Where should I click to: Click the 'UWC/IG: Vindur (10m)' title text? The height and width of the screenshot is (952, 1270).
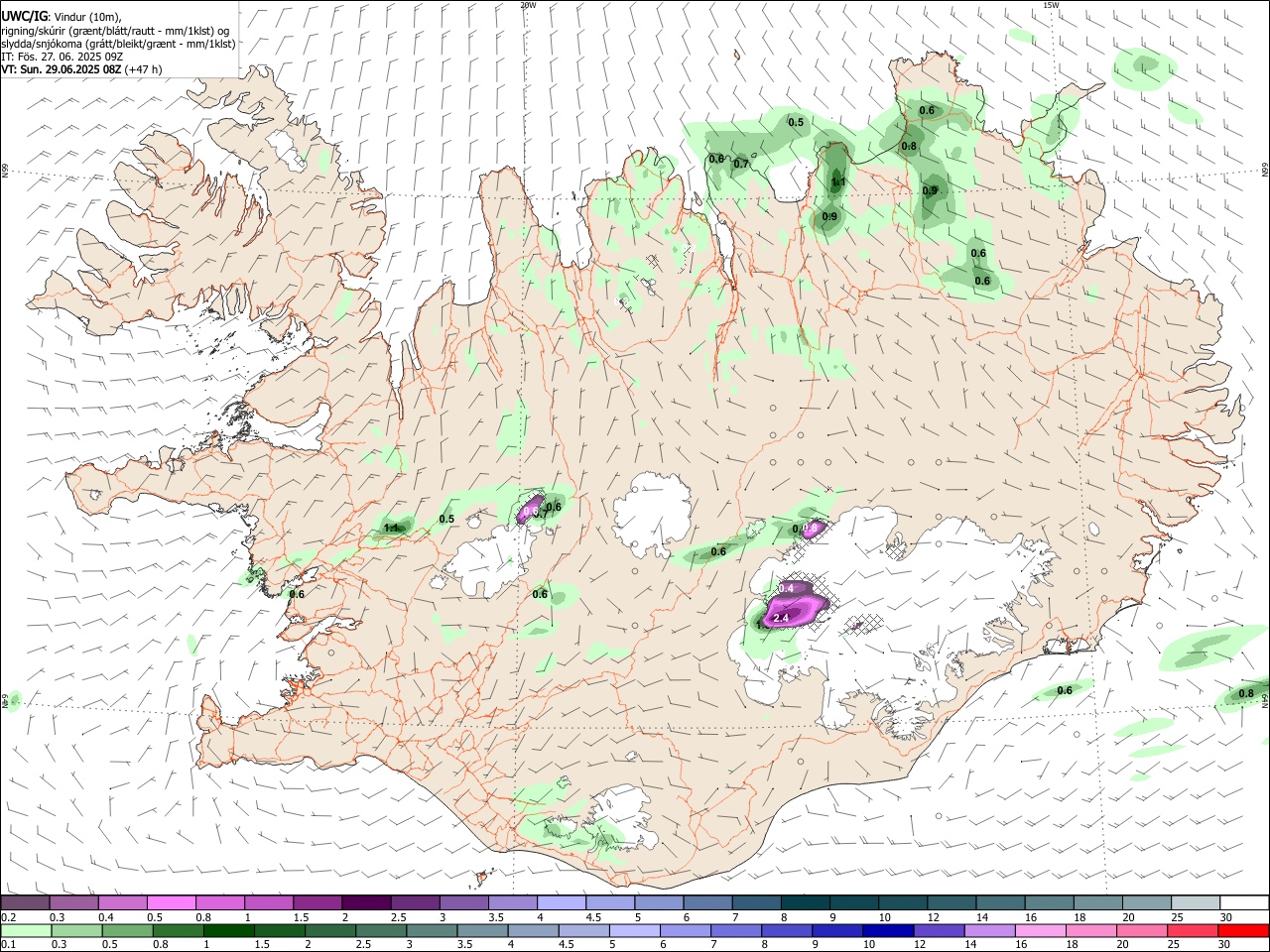pyautogui.click(x=61, y=16)
